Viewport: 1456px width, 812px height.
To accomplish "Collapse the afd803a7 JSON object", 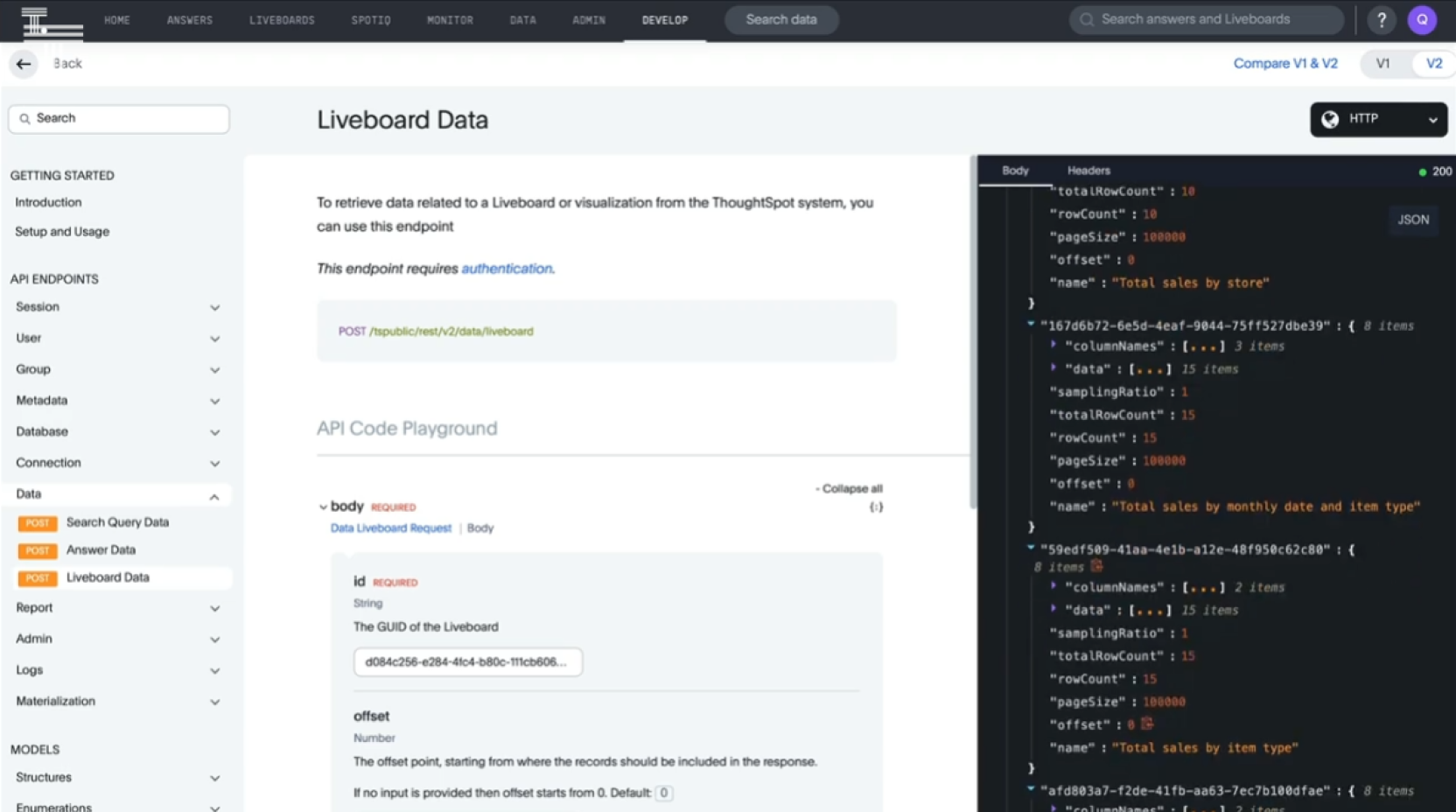I will 1031,789.
